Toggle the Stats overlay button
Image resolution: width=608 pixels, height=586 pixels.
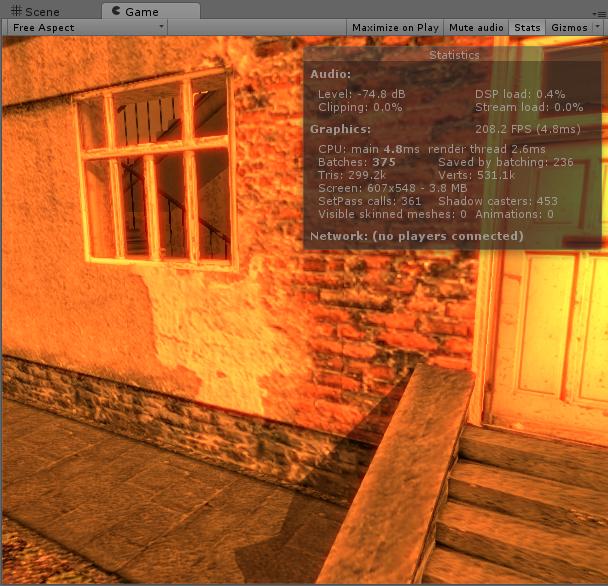pyautogui.click(x=527, y=28)
